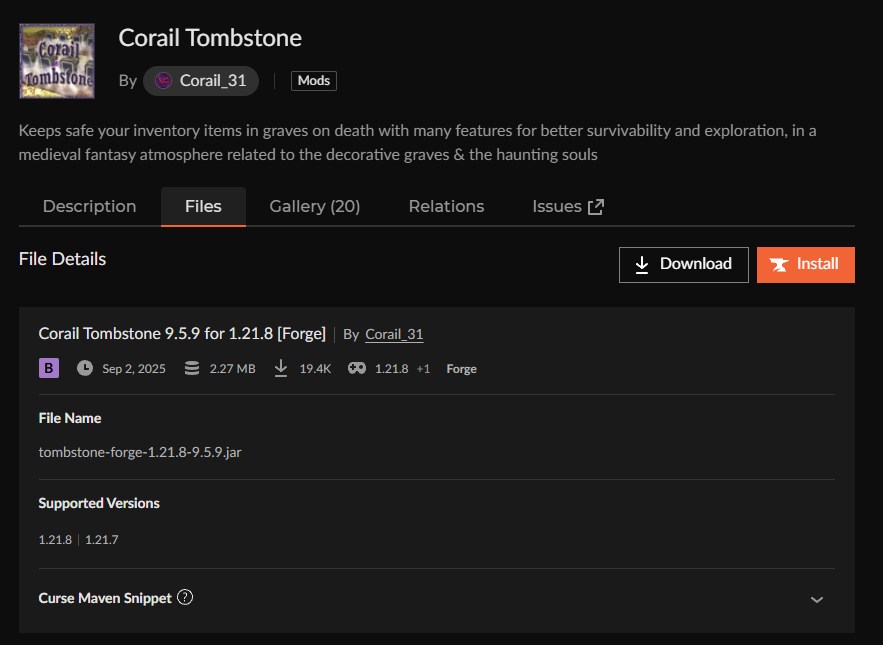Image resolution: width=883 pixels, height=645 pixels.
Task: Click the game controller version icon
Action: point(357,368)
